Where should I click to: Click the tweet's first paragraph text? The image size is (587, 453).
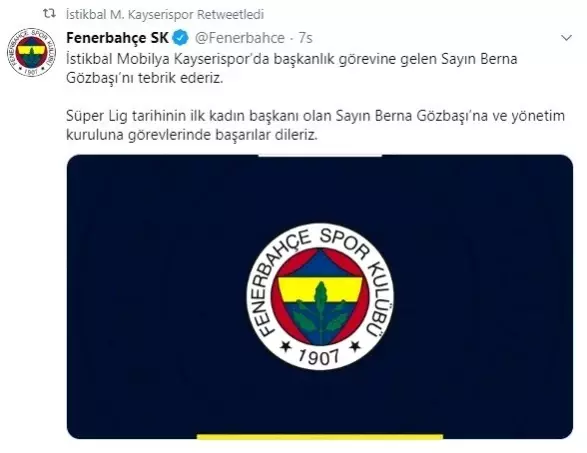click(292, 69)
